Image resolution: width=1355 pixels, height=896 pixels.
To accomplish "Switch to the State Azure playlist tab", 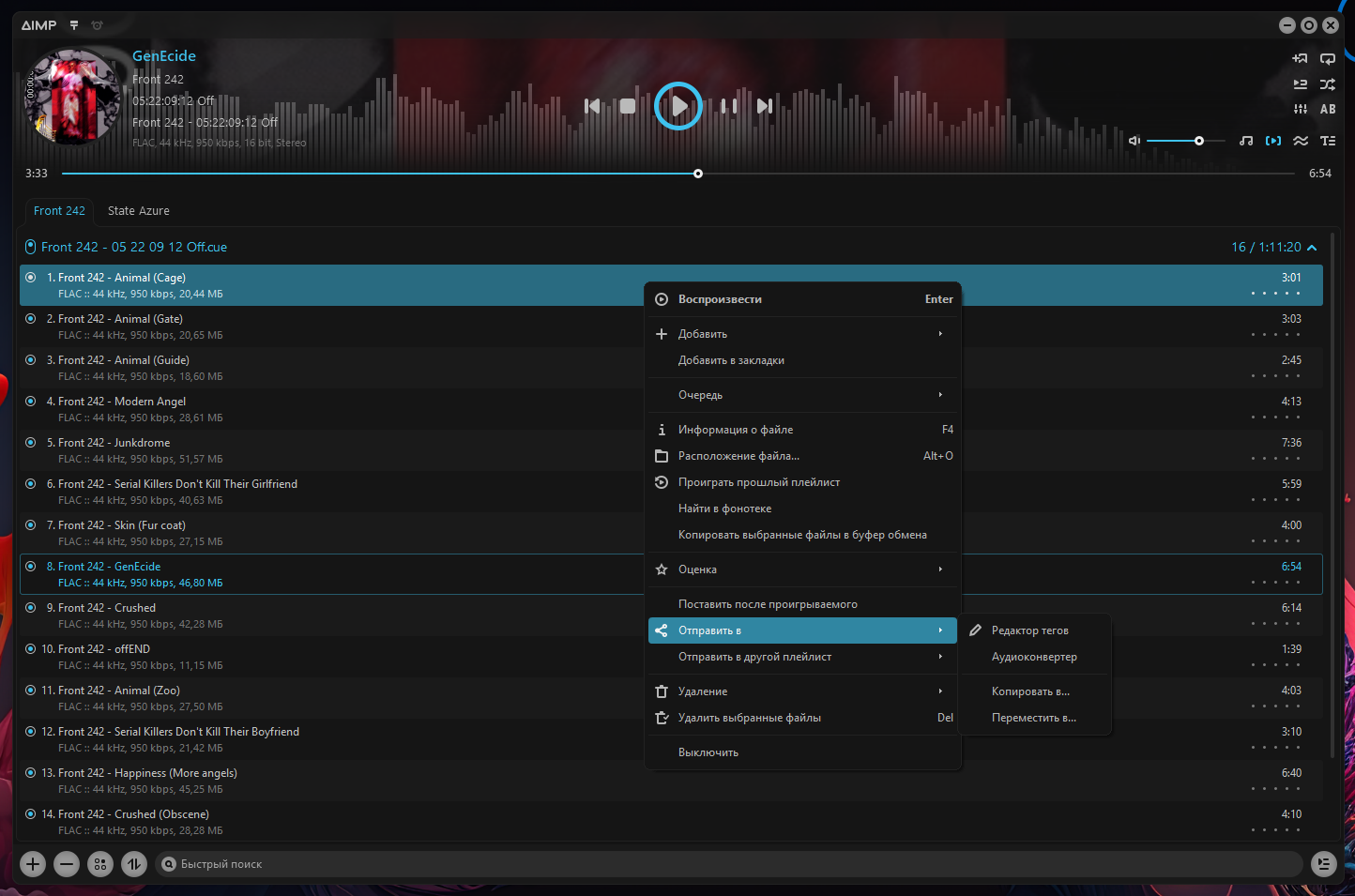I will 139,211.
